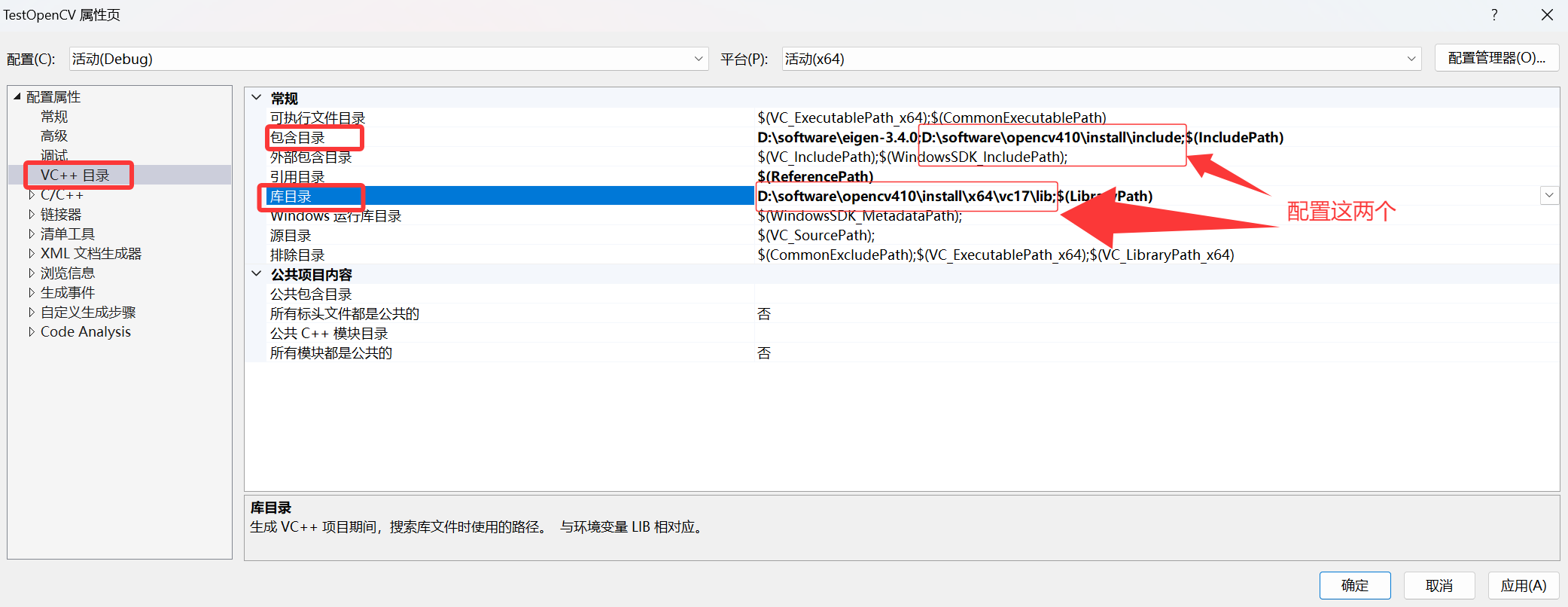The height and width of the screenshot is (607, 1568).
Task: Click the $(ReferencePath) value
Action: pyautogui.click(x=815, y=177)
